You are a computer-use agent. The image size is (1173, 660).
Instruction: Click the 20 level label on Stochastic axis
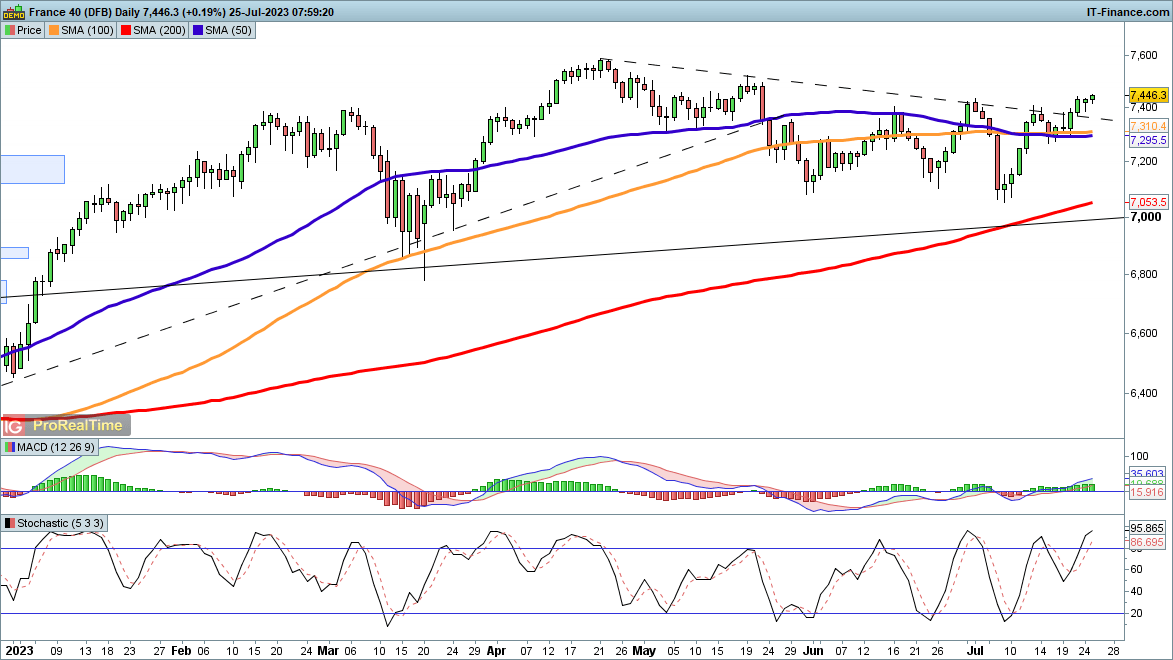tap(1136, 614)
